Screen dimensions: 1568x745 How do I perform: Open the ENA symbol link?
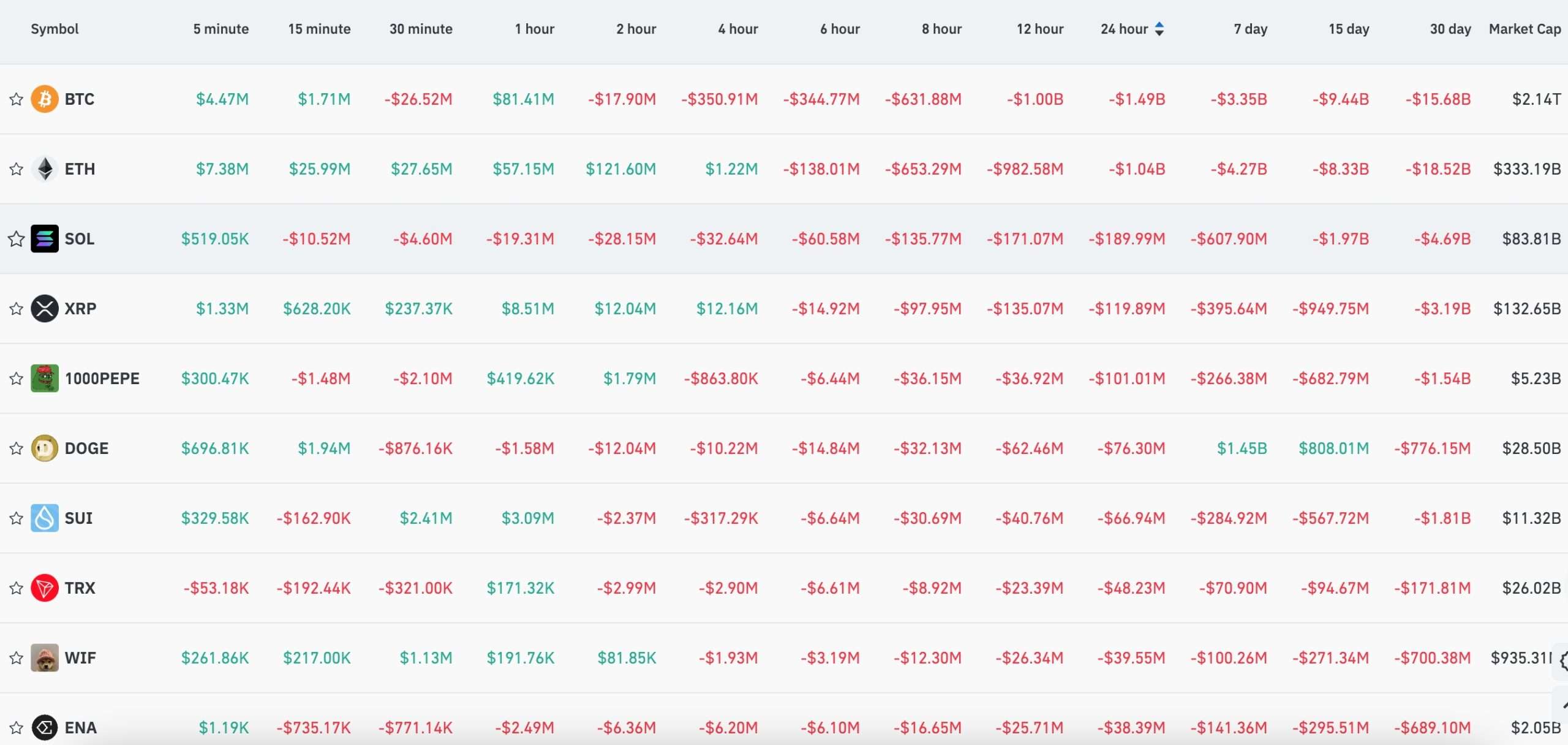click(x=81, y=727)
